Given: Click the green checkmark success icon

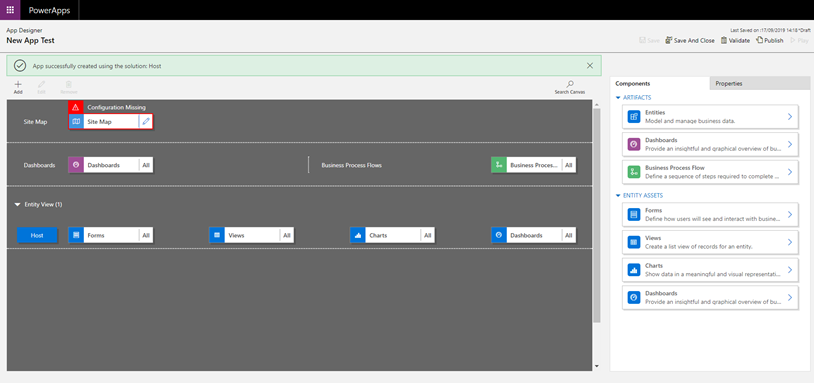Looking at the screenshot, I should [x=20, y=66].
